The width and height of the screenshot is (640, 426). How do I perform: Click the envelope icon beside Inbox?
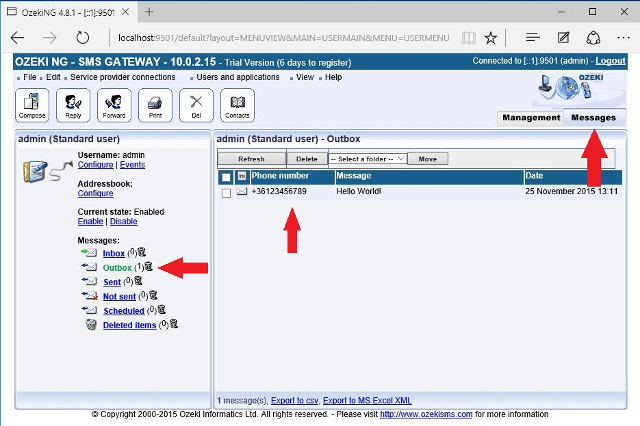pos(89,253)
